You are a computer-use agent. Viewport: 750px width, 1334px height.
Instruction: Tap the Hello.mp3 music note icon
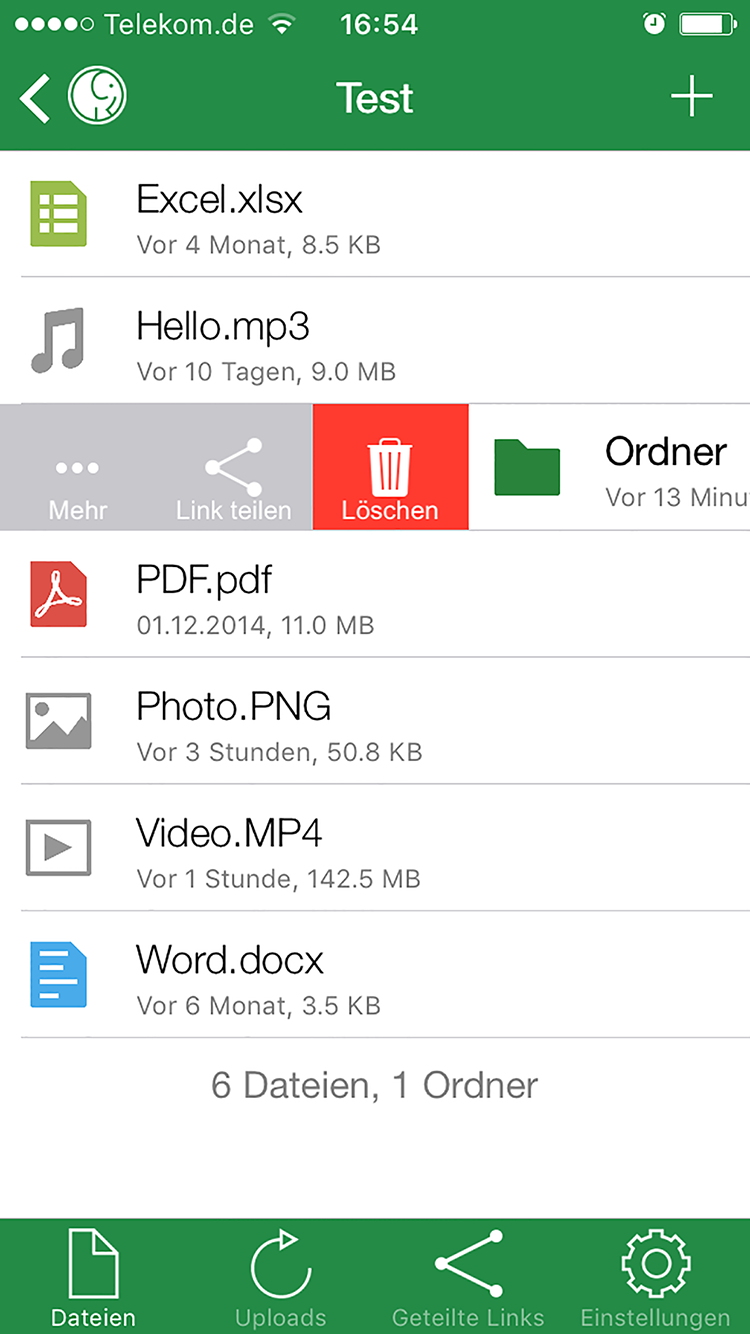[x=58, y=341]
